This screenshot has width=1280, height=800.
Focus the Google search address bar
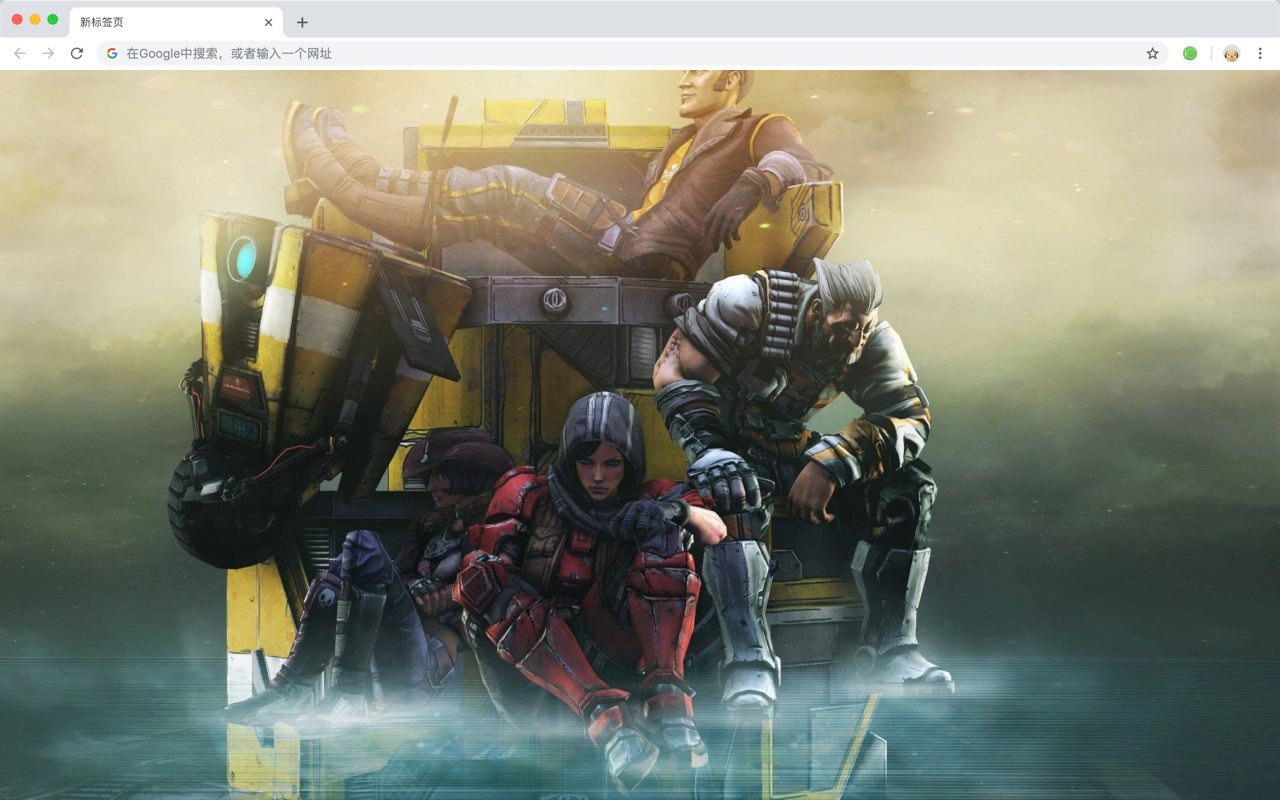click(x=632, y=53)
